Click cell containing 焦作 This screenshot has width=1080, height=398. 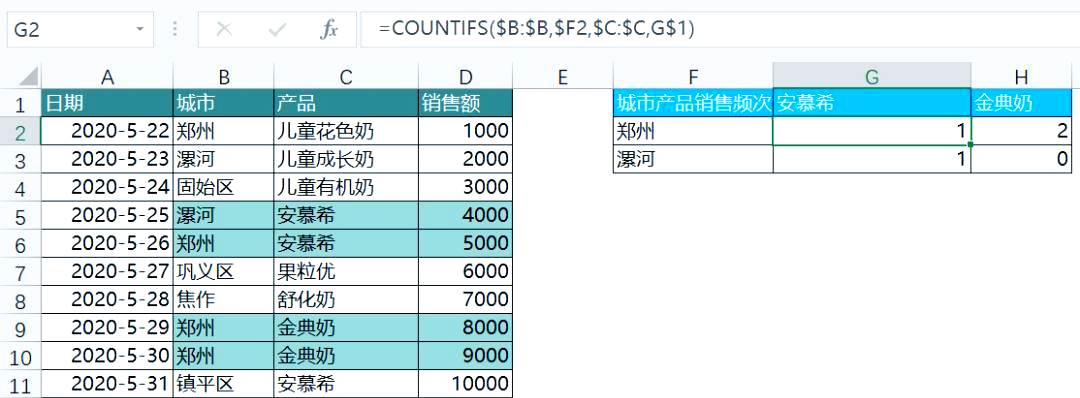click(223, 300)
